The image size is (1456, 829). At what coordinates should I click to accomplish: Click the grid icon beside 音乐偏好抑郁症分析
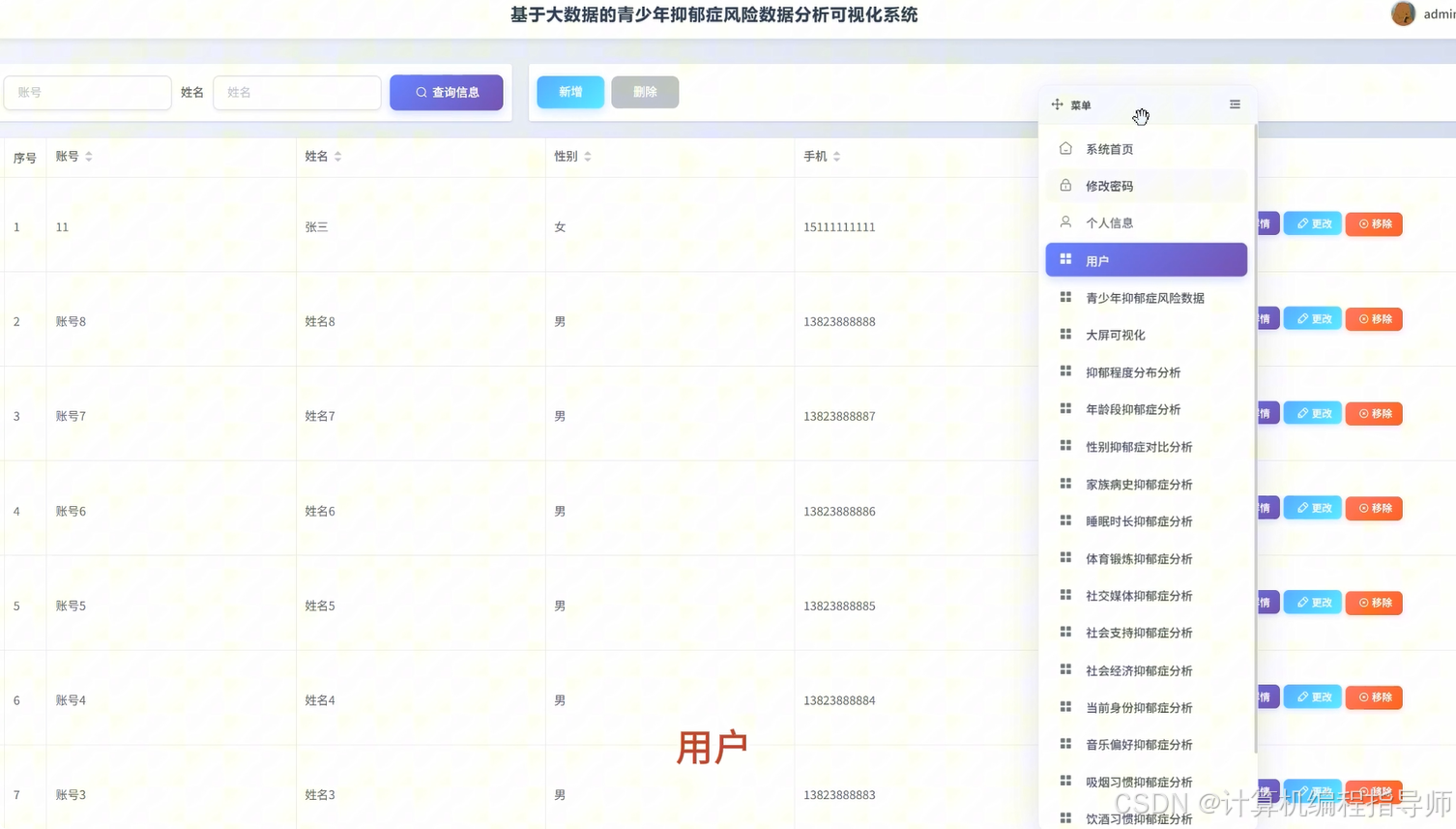click(1065, 744)
